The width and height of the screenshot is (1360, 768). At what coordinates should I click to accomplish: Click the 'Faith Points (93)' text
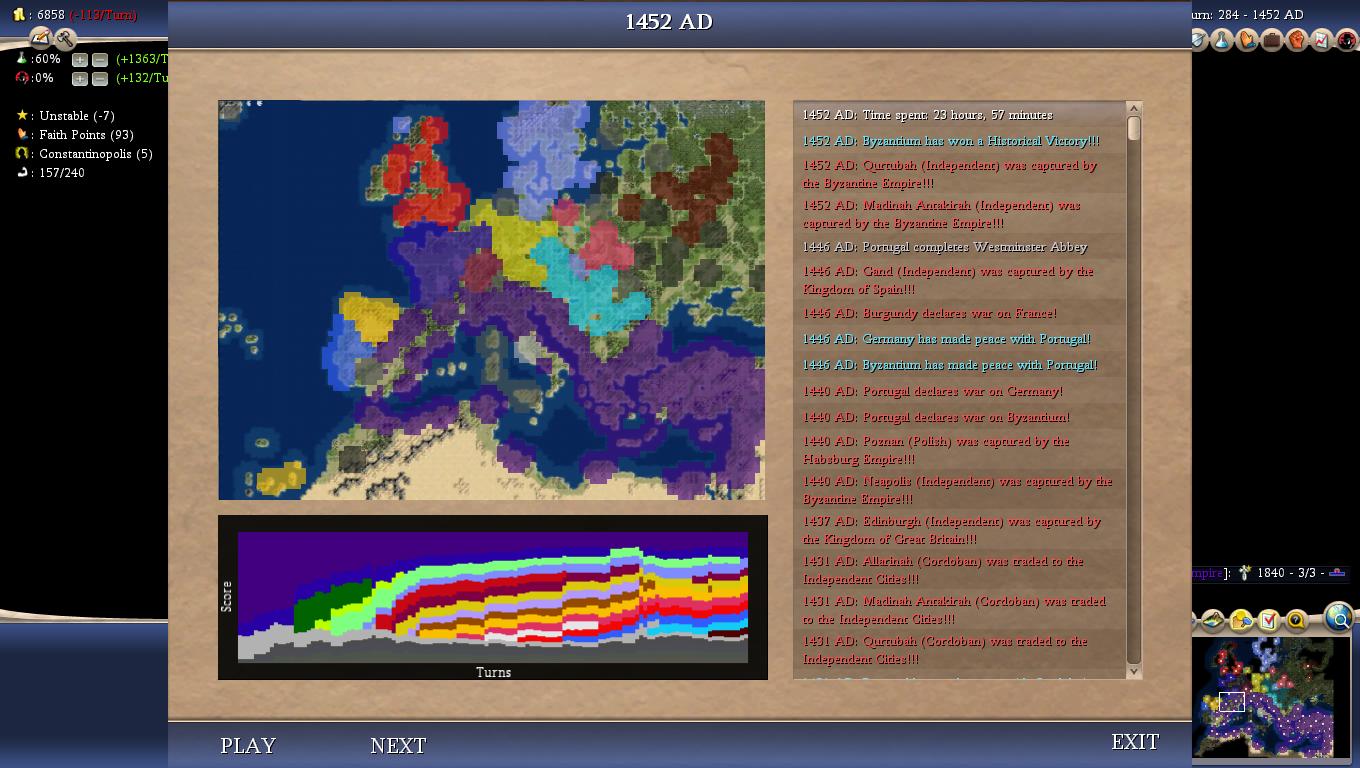pyautogui.click(x=86, y=135)
